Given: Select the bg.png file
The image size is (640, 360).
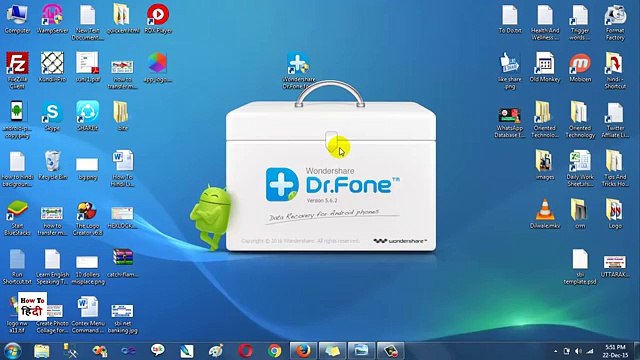Looking at the screenshot, I should [x=87, y=168].
